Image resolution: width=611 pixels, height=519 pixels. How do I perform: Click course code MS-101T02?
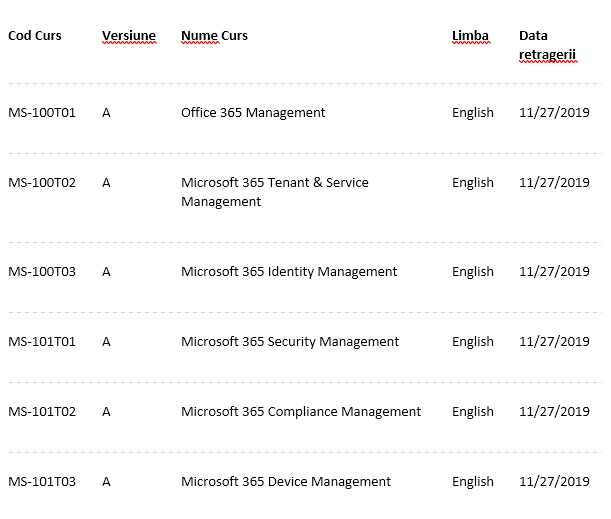(x=42, y=412)
